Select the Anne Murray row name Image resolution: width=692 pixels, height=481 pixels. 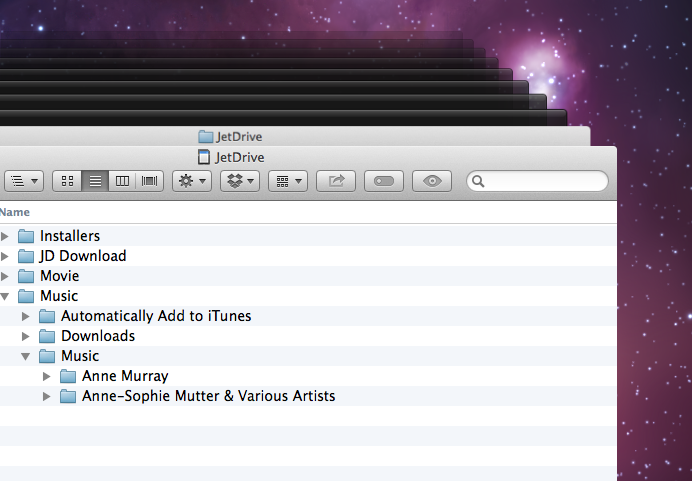pos(125,376)
